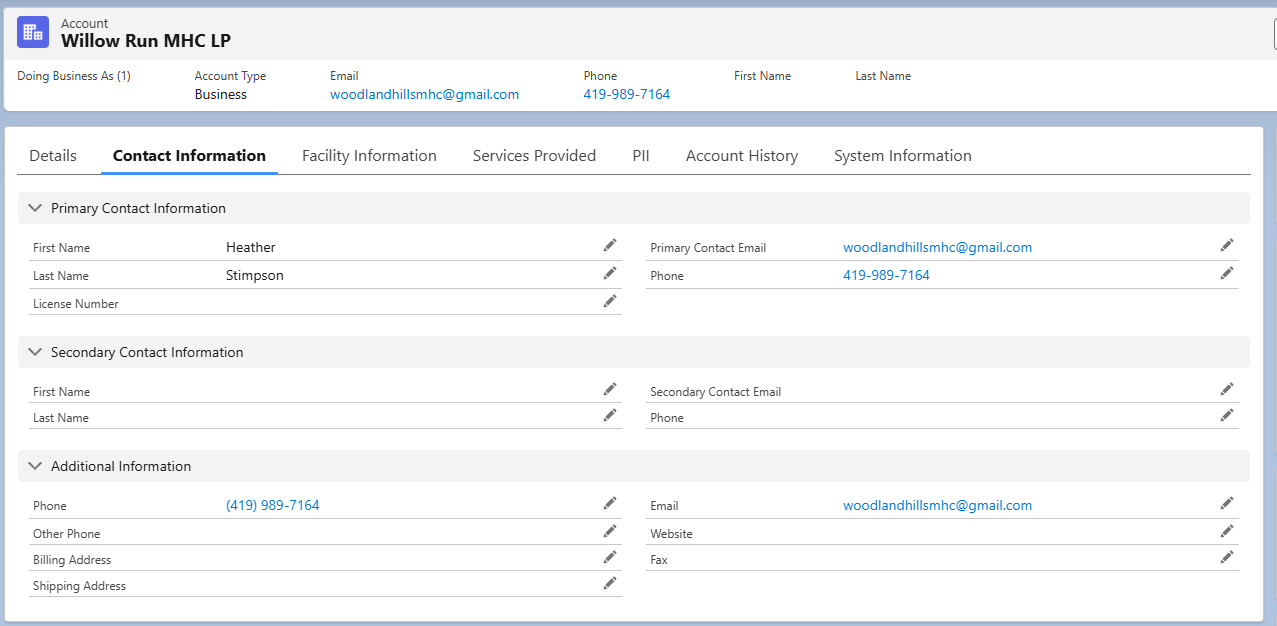The height and width of the screenshot is (626, 1277).
Task: Click the Additional Information email link
Action: [x=937, y=505]
